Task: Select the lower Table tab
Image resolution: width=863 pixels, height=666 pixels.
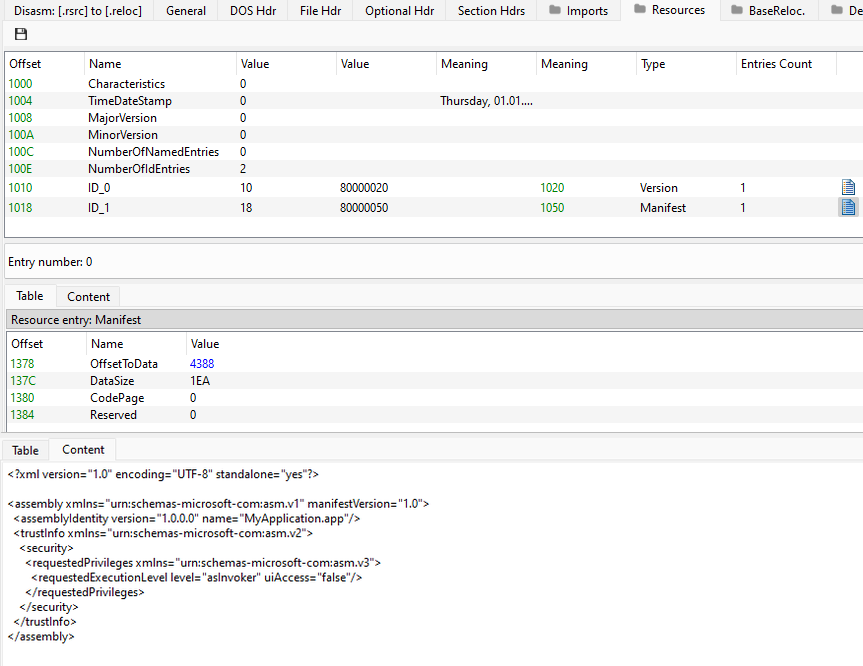Action: [25, 450]
